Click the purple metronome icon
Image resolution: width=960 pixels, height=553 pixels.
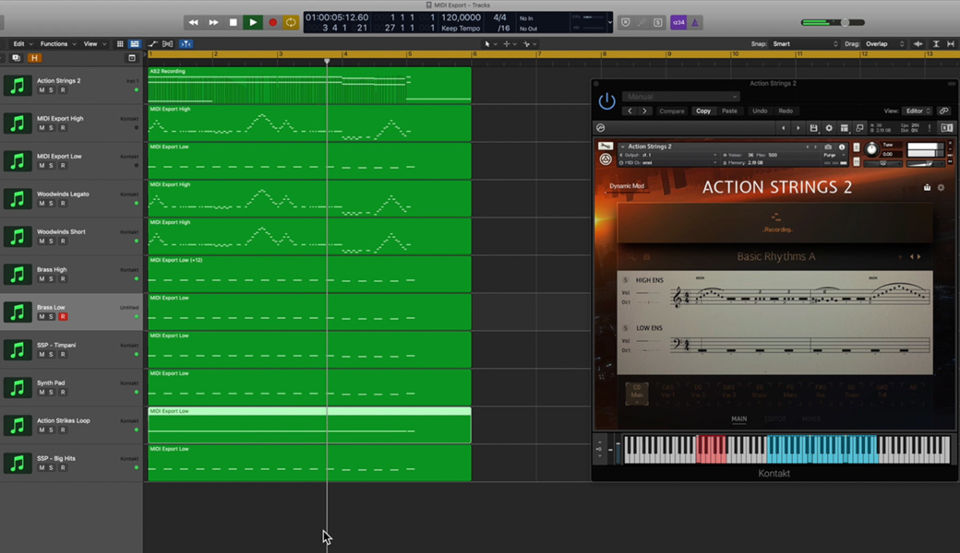[696, 22]
